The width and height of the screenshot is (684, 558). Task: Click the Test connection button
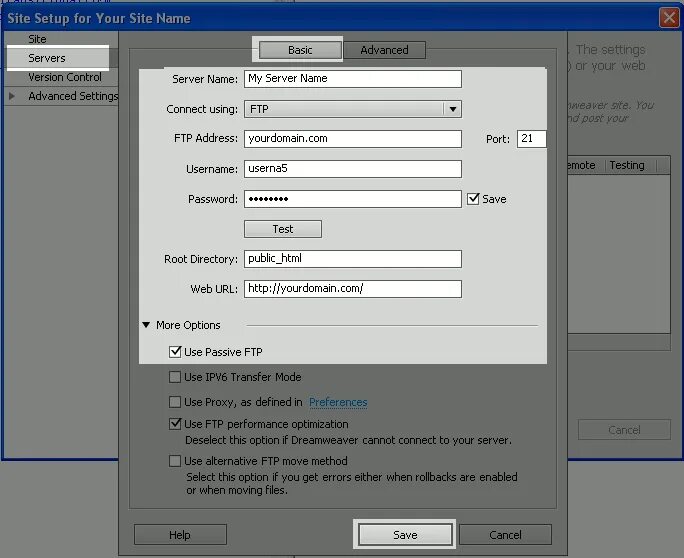[283, 229]
